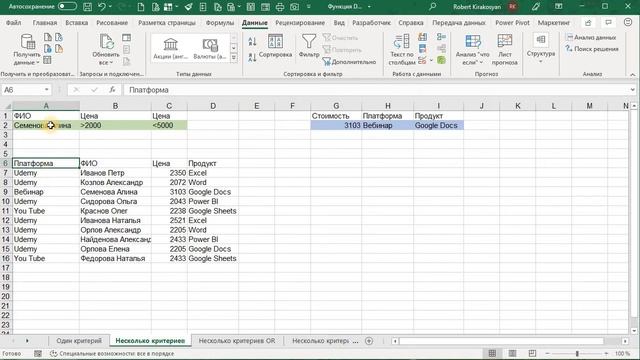Image resolution: width=640 pixels, height=360 pixels.
Task: Click the zoom slider handle
Action: click(x=577, y=353)
